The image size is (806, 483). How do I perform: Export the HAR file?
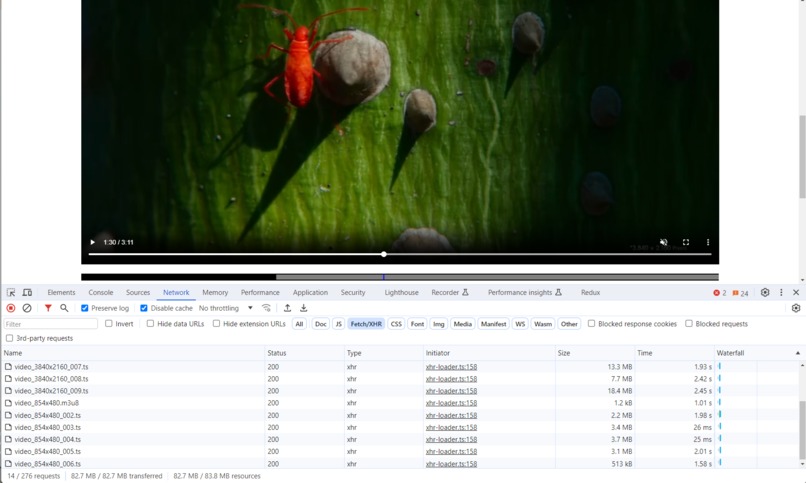click(x=304, y=308)
